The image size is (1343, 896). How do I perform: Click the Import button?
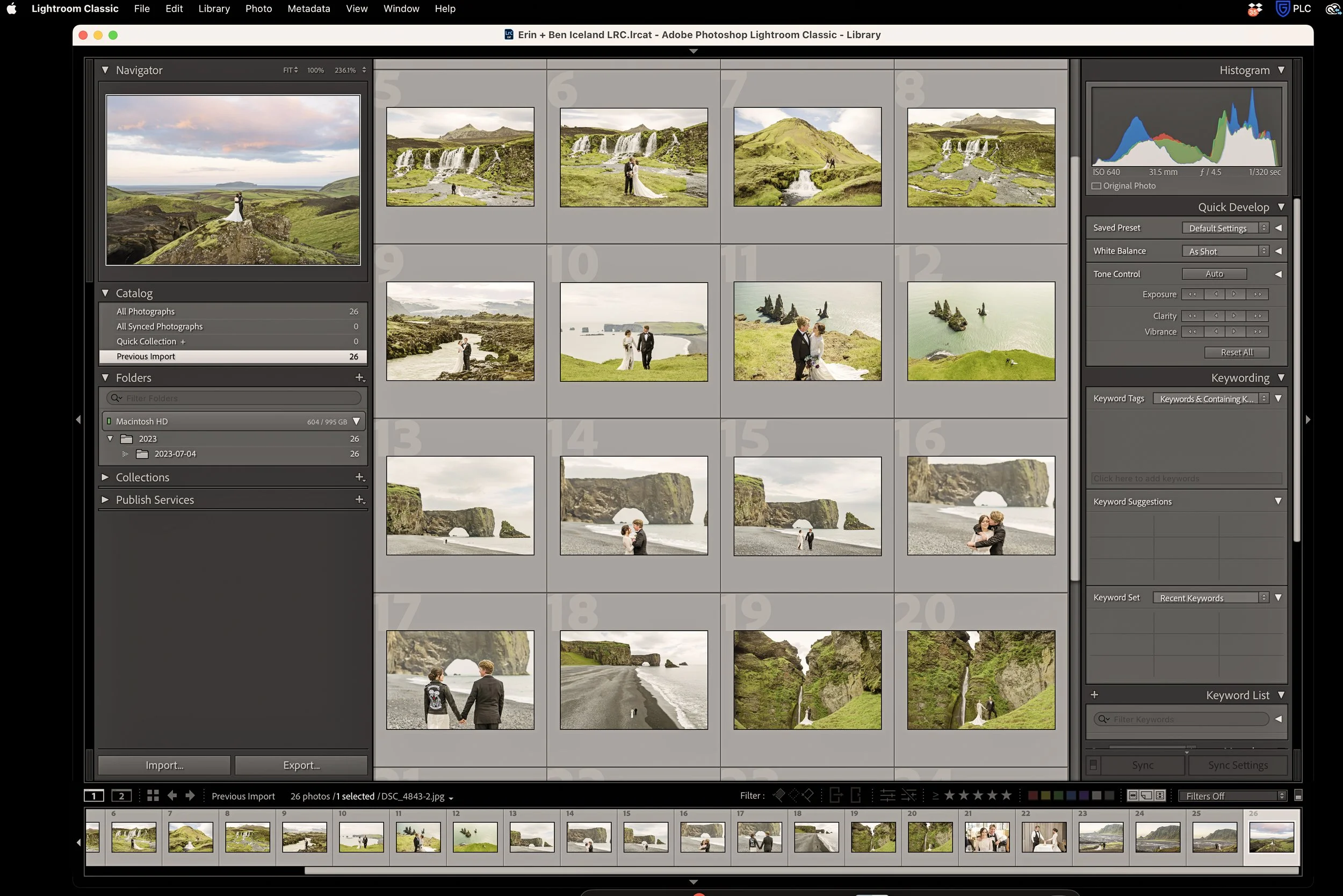(164, 764)
